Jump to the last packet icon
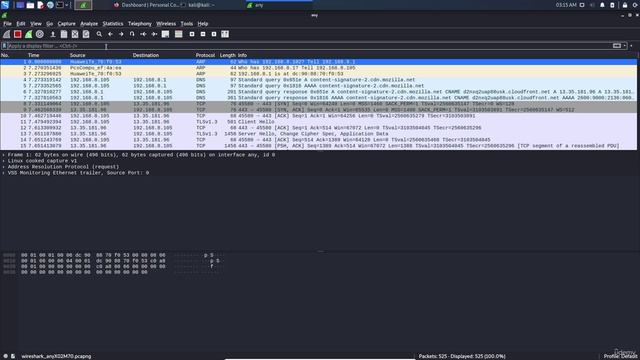Image resolution: width=640 pixels, height=360 pixels. point(154,34)
